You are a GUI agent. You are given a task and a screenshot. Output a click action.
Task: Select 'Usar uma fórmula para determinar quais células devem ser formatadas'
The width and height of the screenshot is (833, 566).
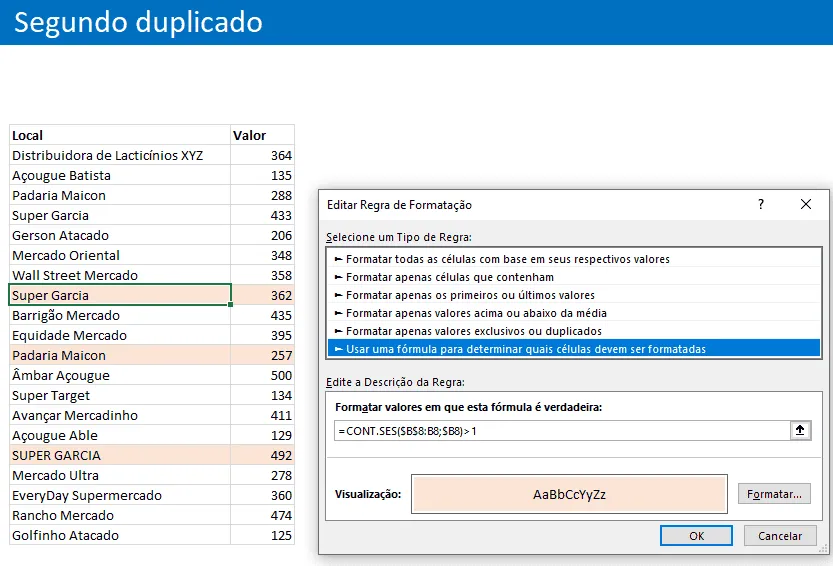[574, 349]
